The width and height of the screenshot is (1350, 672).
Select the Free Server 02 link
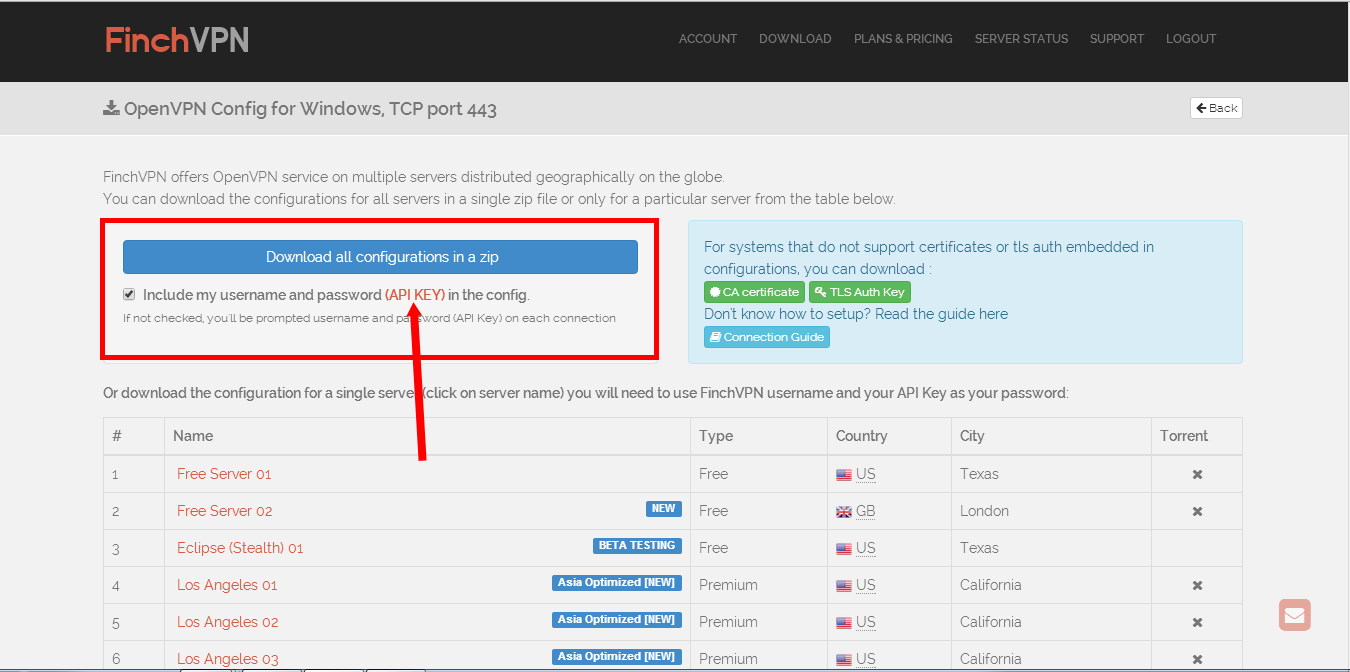tap(225, 511)
